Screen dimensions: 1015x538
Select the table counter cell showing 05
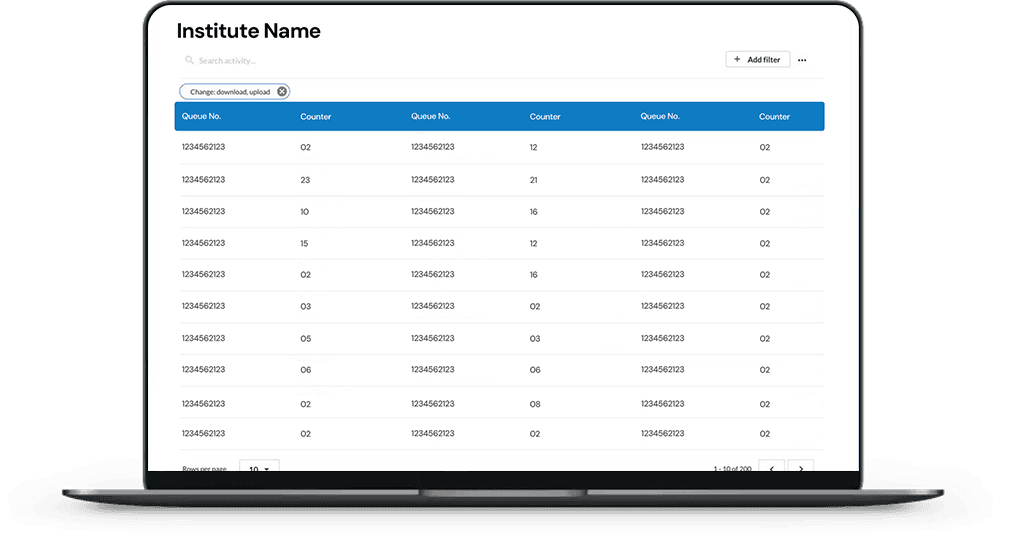click(306, 339)
